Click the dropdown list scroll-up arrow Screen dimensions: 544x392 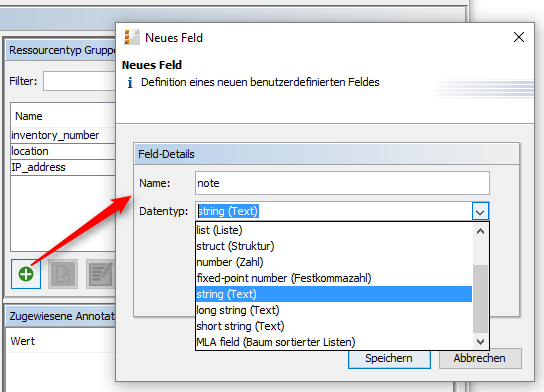point(481,231)
